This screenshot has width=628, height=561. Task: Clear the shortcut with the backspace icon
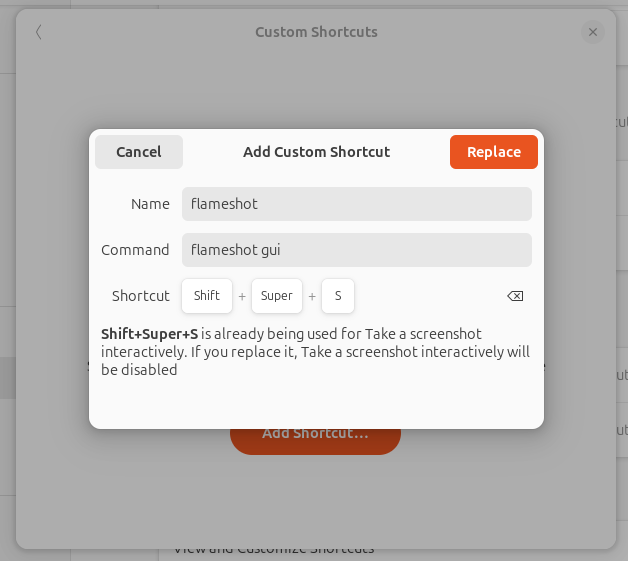[515, 296]
